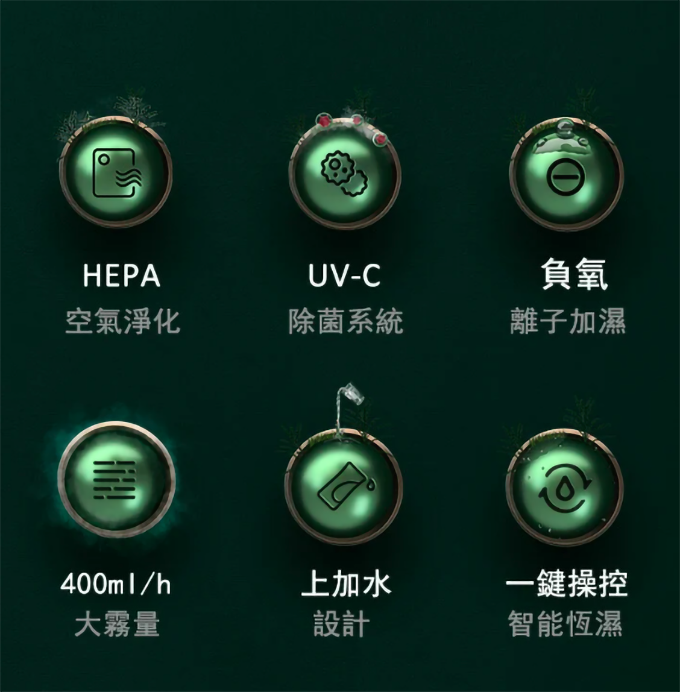680x692 pixels.
Task: Click the HEPA air filter icon
Action: click(116, 173)
